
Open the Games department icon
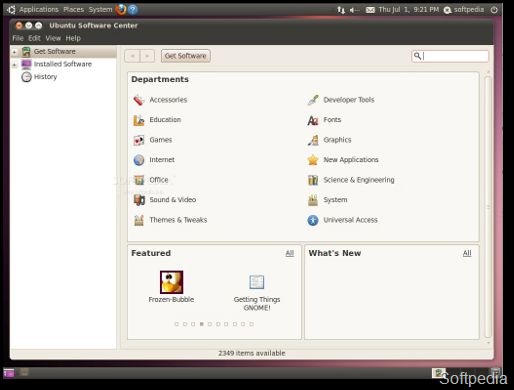[139, 140]
